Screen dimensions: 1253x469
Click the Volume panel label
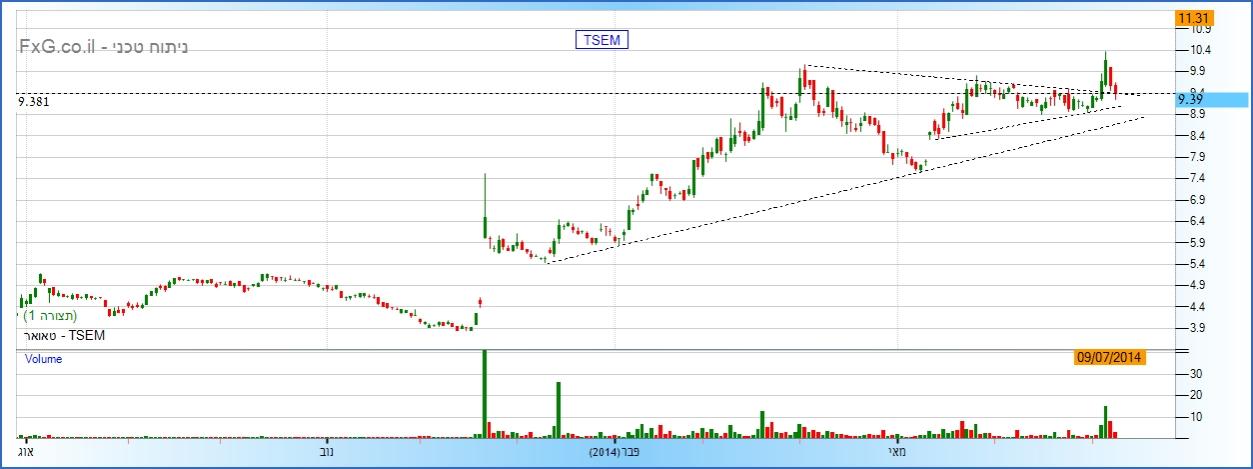pos(43,359)
